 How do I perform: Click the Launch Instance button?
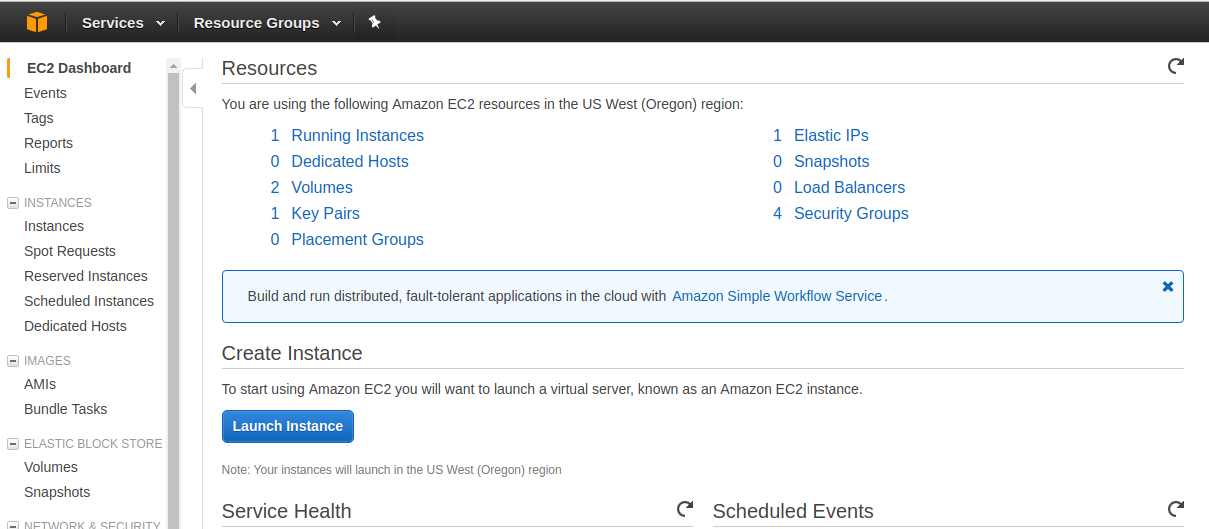click(288, 426)
